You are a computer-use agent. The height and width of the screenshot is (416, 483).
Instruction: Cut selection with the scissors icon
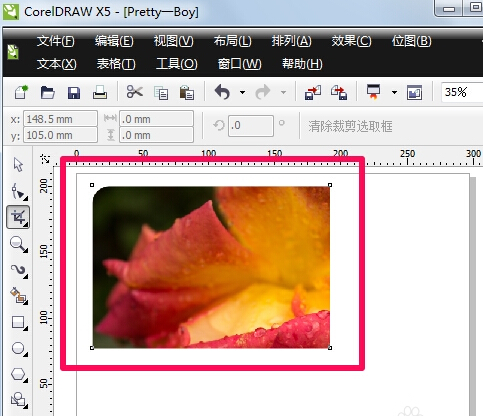134,92
